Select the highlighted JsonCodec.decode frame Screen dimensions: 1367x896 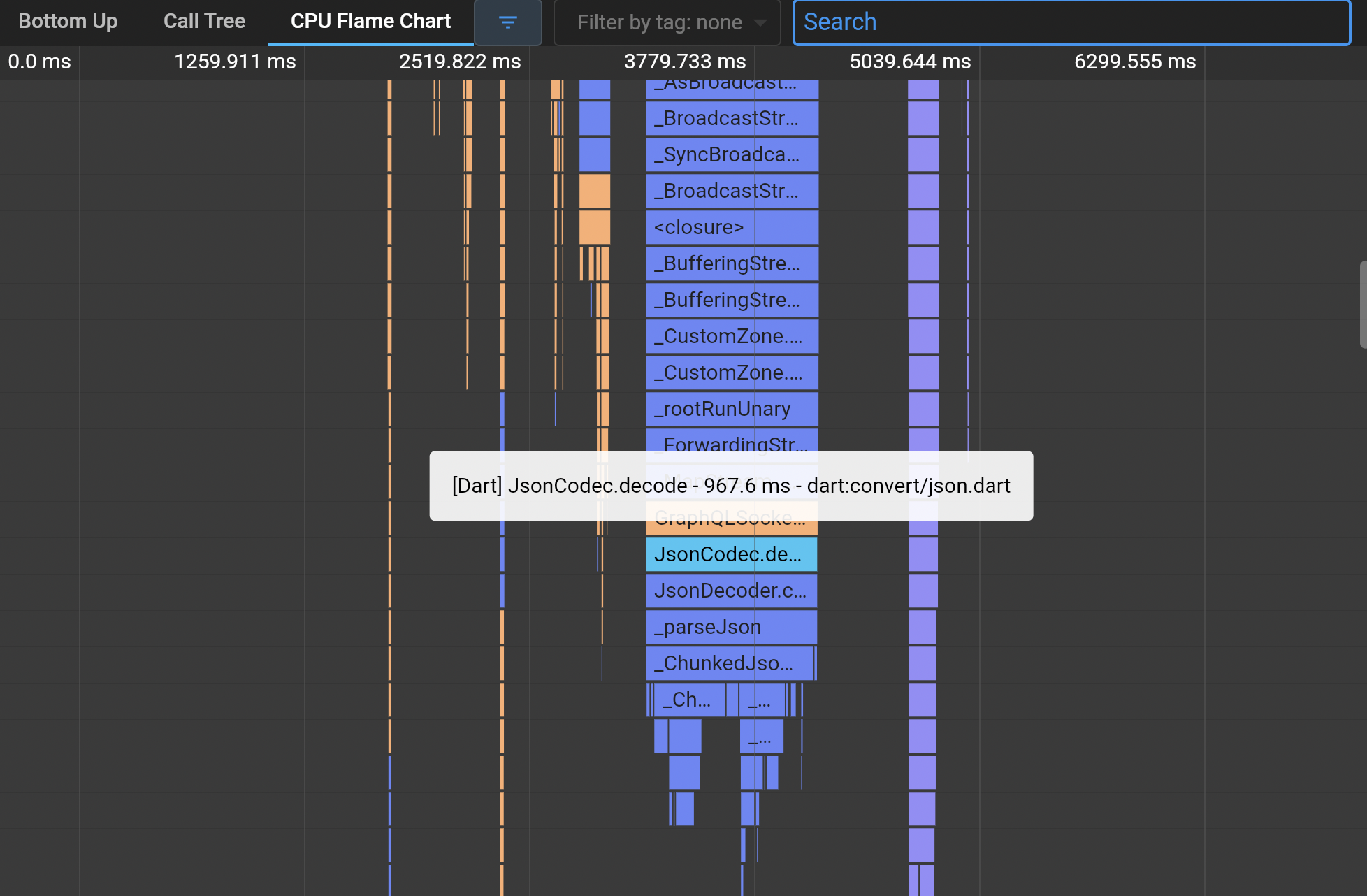(x=730, y=554)
